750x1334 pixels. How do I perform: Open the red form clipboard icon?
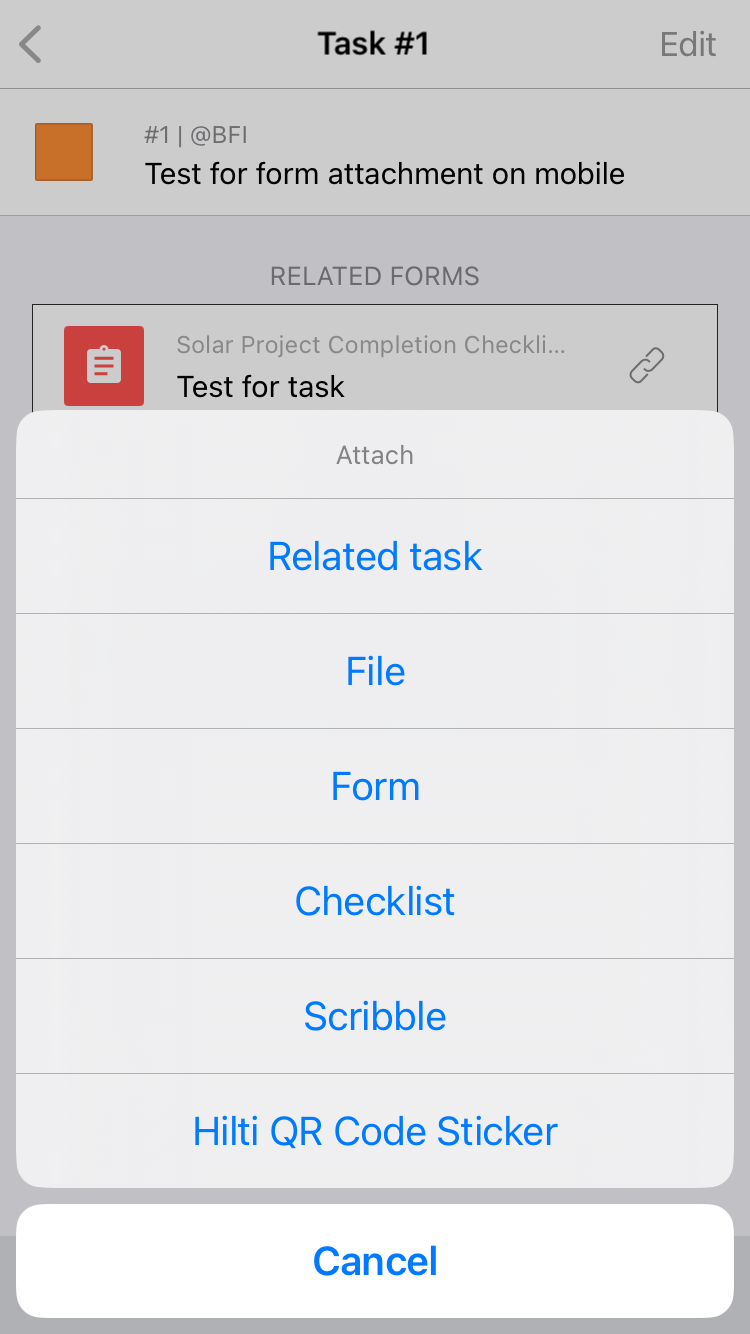click(x=104, y=366)
